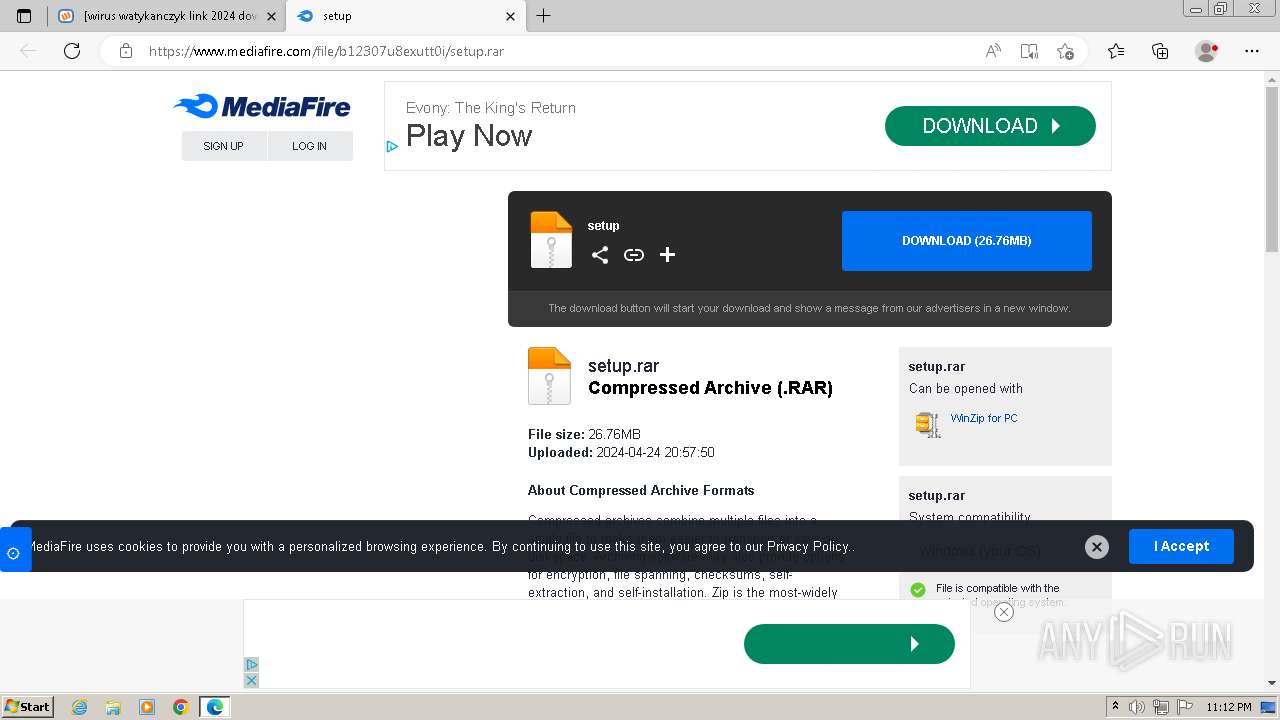
Task: Open browser Settings and more menu
Action: pyautogui.click(x=1252, y=51)
